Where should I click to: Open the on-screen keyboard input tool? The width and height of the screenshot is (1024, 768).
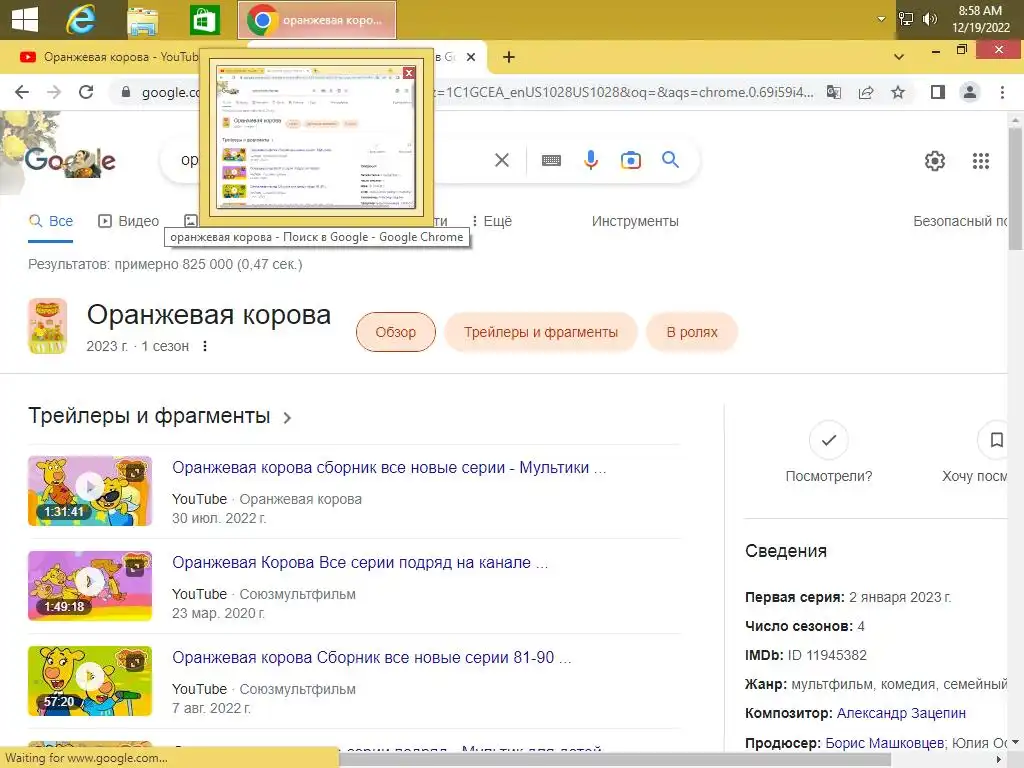[x=551, y=160]
